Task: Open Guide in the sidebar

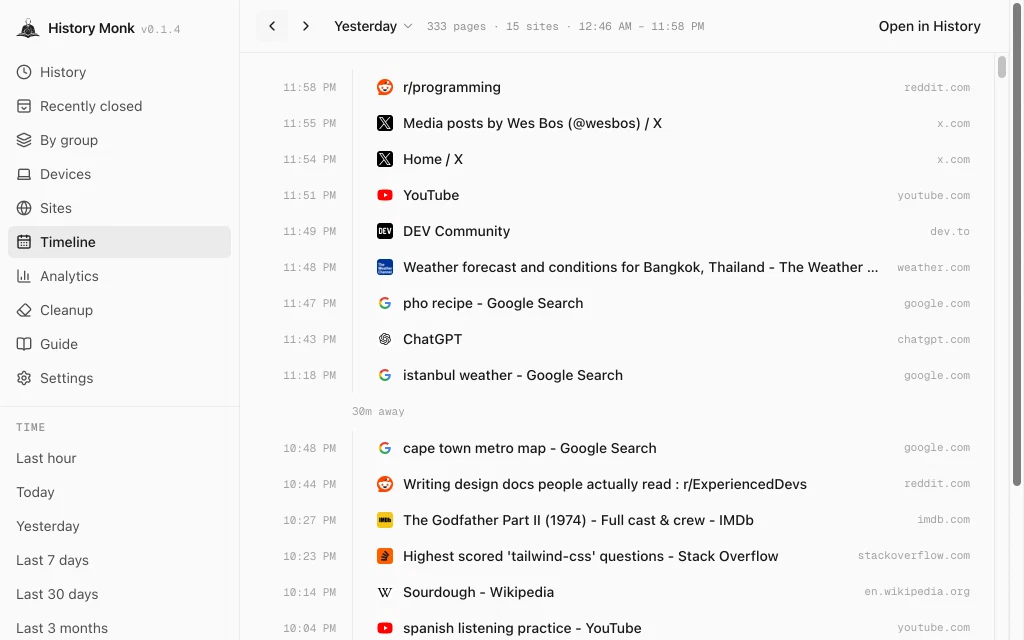Action: 120,344
